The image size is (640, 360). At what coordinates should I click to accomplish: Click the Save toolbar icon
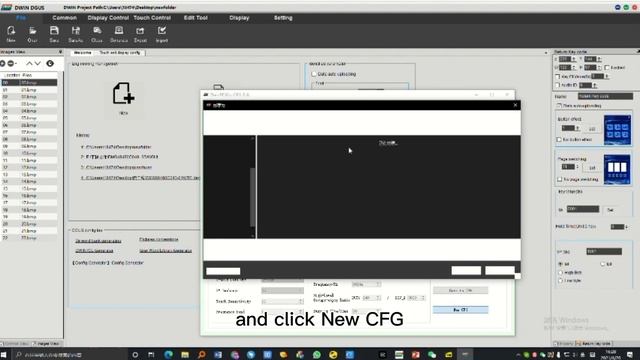pos(54,34)
